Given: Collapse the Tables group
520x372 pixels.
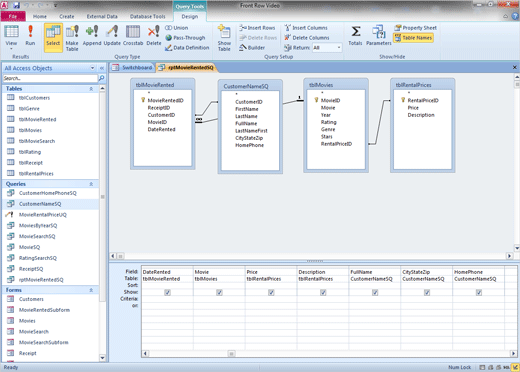Looking at the screenshot, I should coord(91,89).
